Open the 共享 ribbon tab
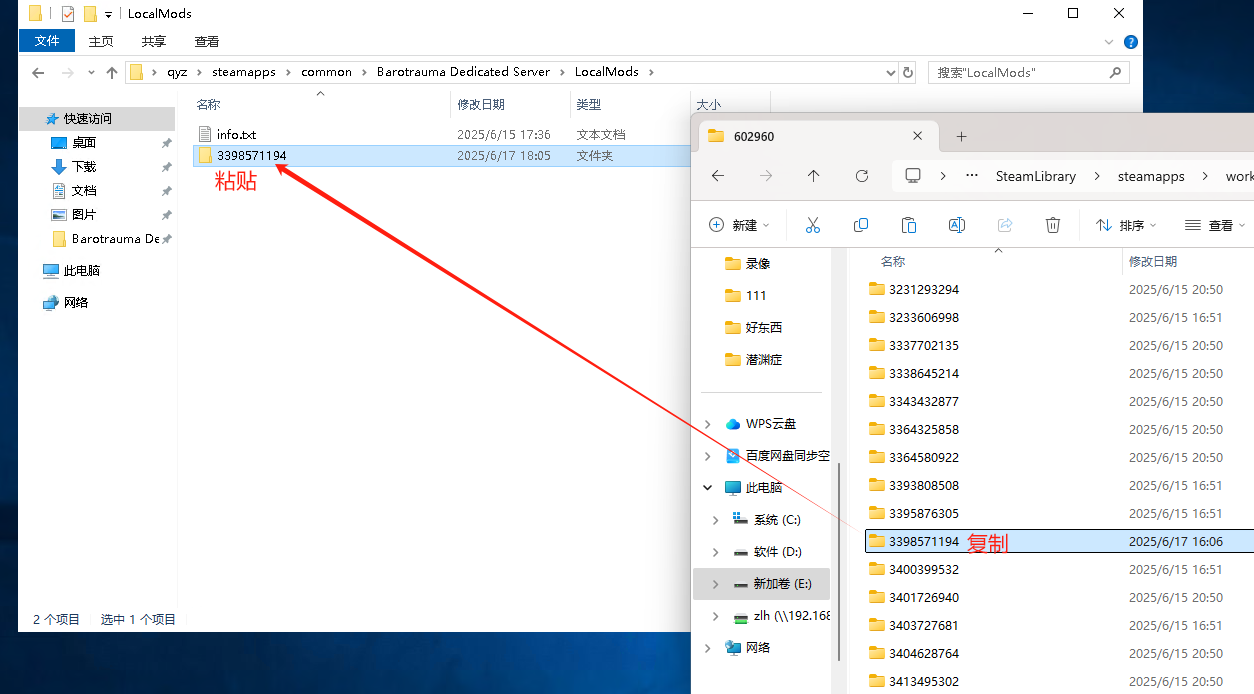 pos(154,41)
